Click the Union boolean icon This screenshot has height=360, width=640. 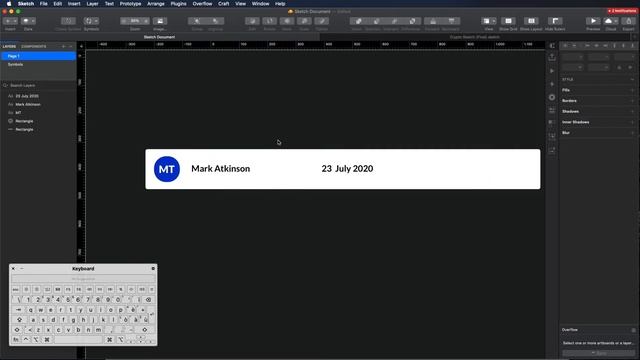point(358,21)
